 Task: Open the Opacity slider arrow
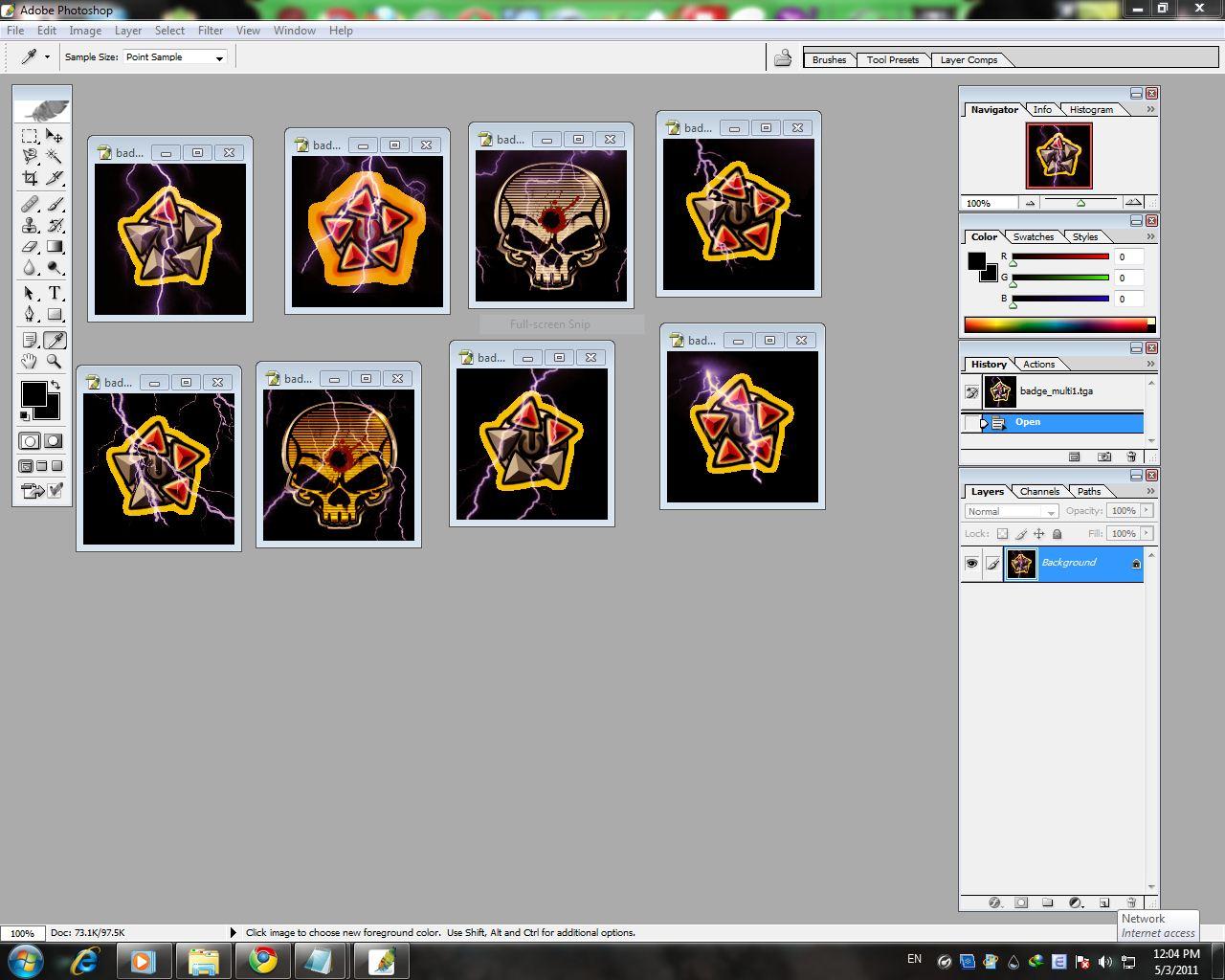[x=1147, y=510]
